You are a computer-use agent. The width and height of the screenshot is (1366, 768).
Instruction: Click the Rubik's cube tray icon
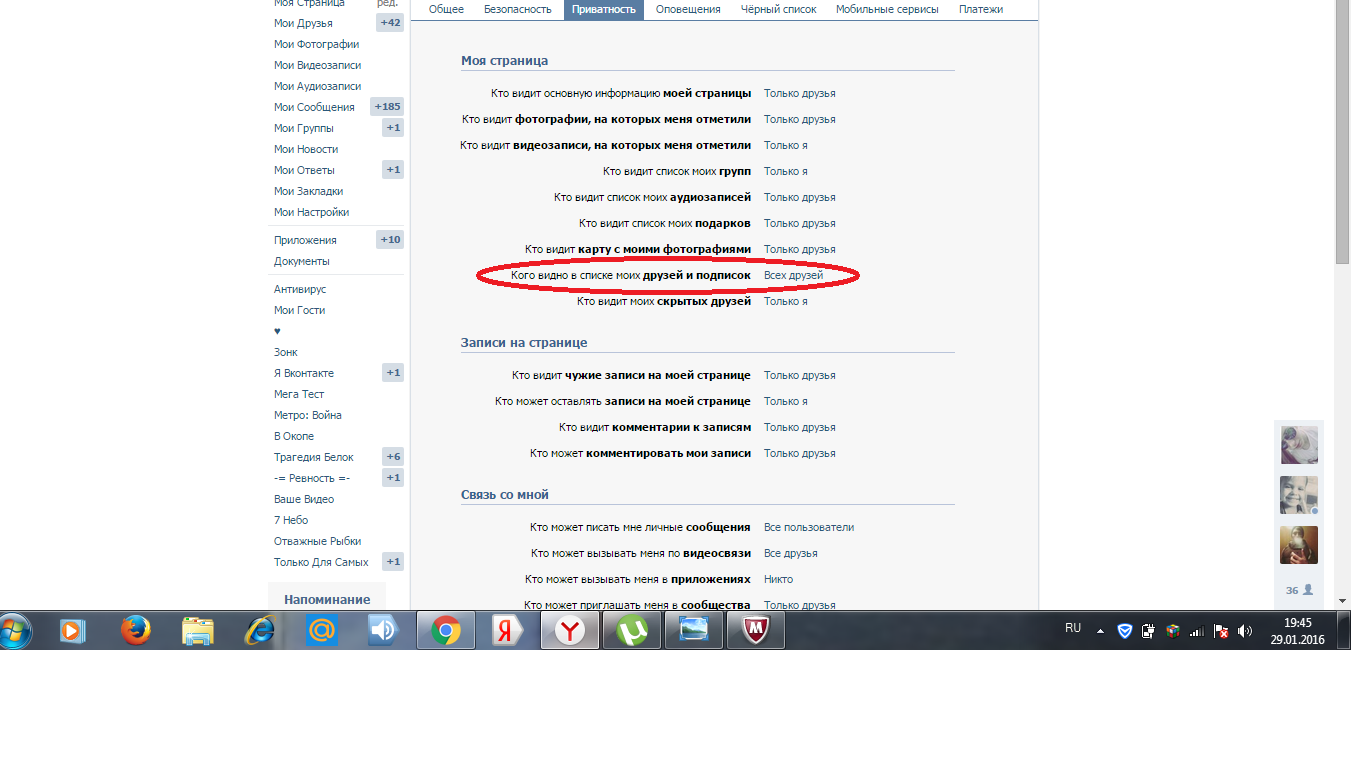1172,631
